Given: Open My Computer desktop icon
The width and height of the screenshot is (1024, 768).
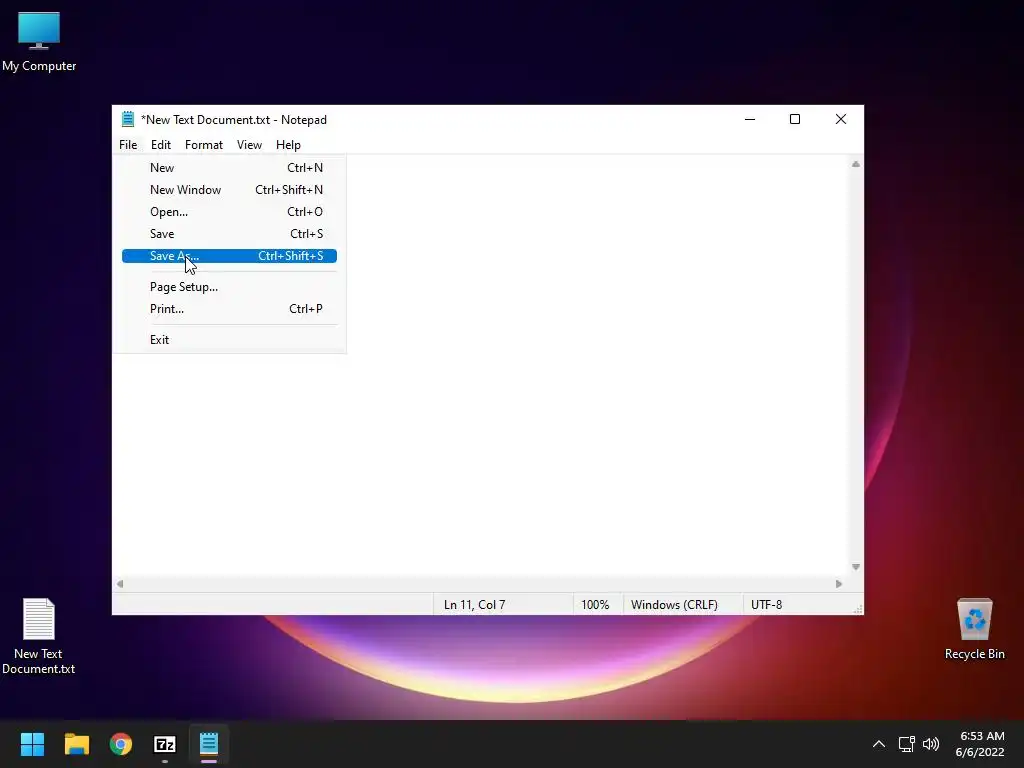Looking at the screenshot, I should pos(39,42).
